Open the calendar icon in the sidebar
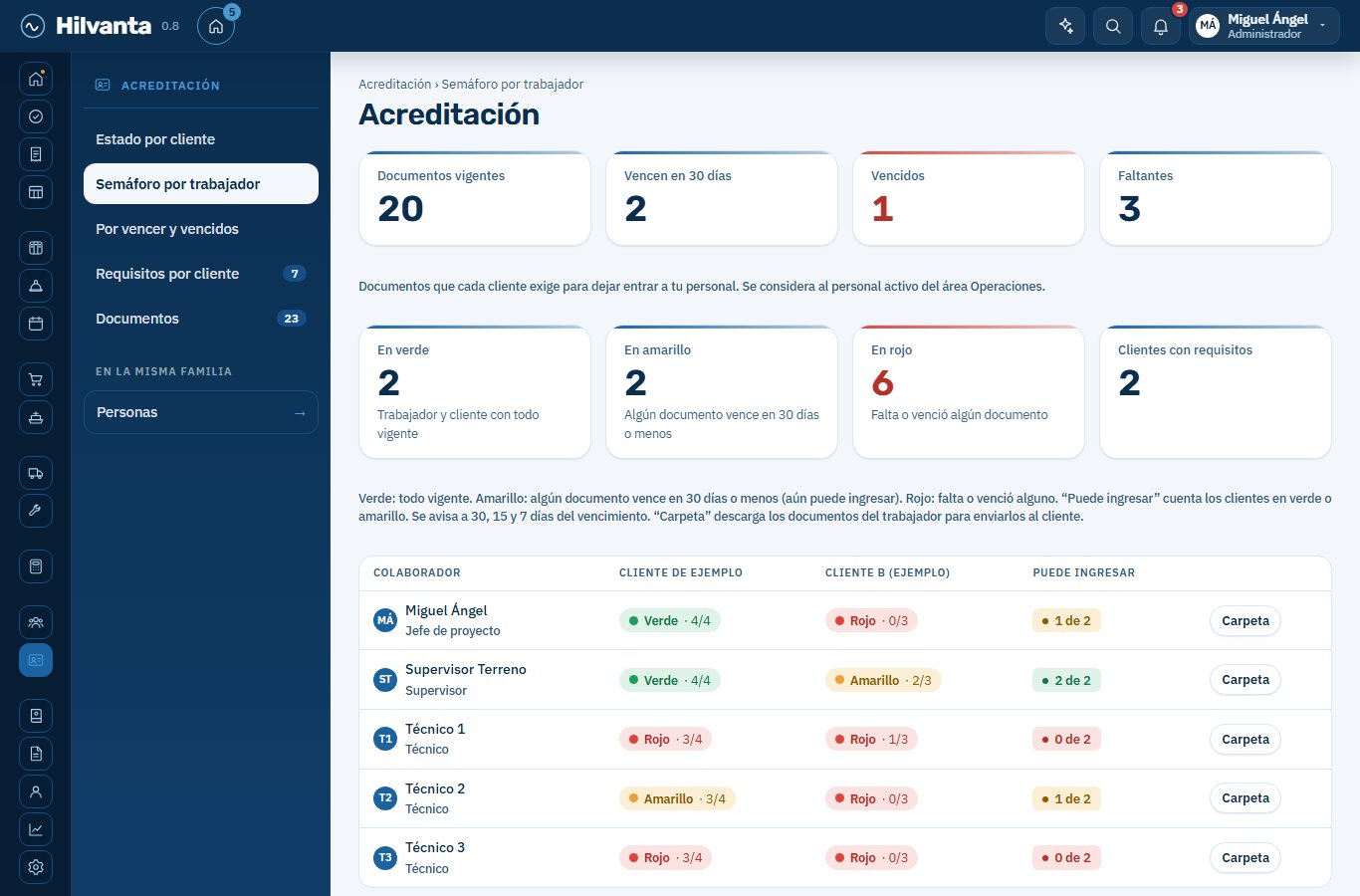Viewport: 1360px width, 896px height. pos(36,324)
